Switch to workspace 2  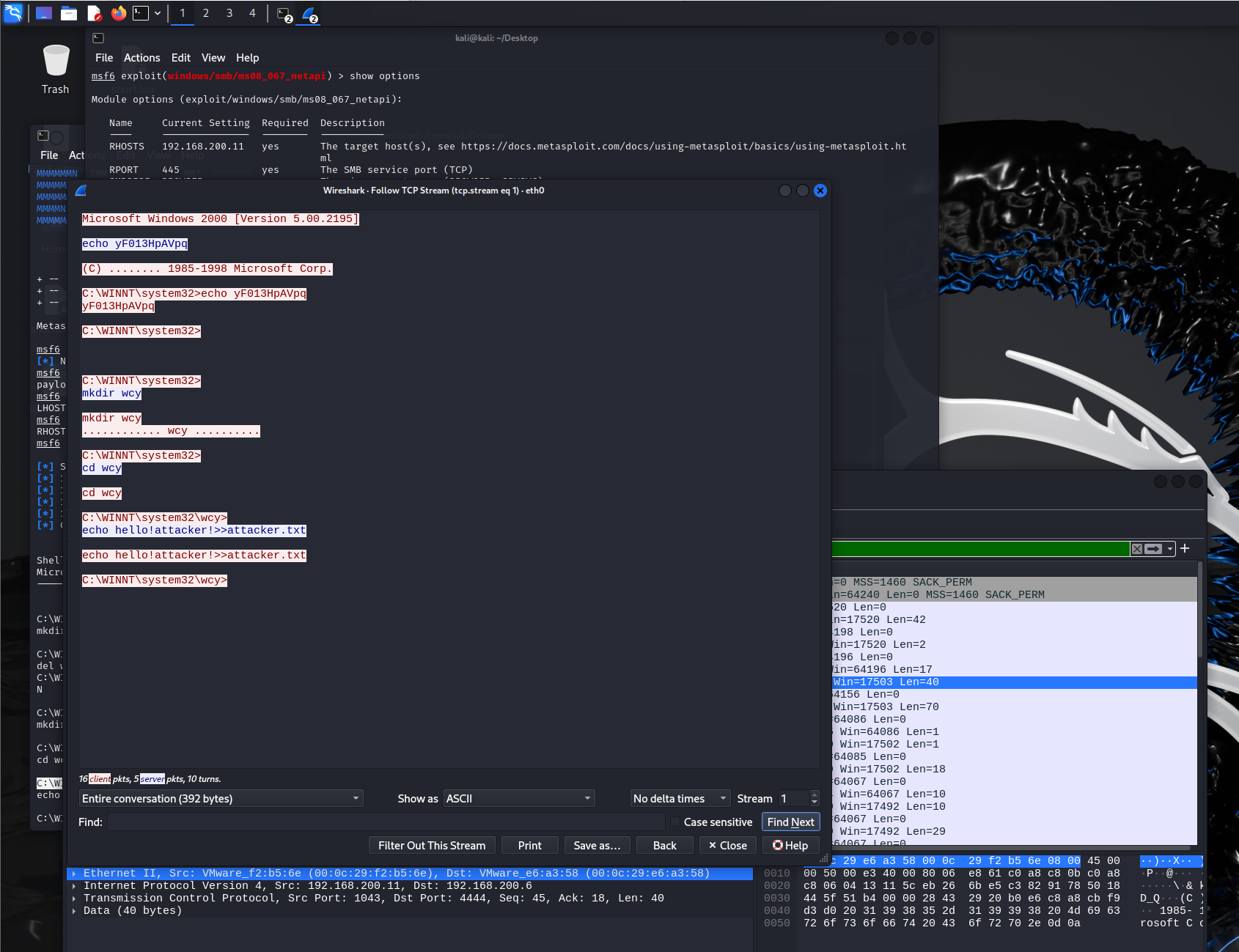click(206, 12)
